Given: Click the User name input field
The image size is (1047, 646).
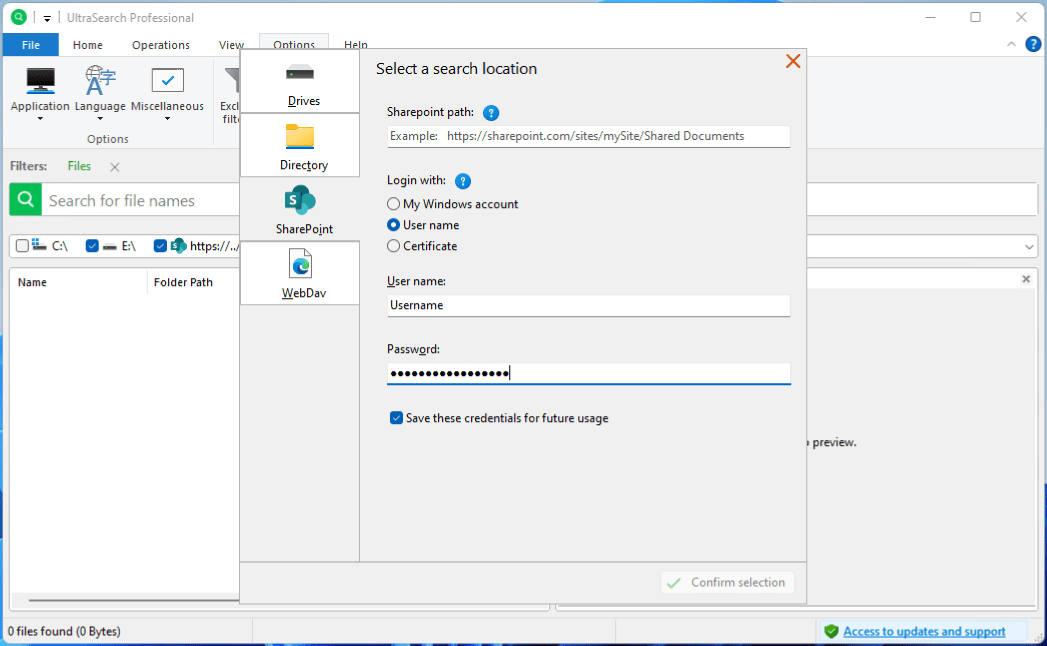Looking at the screenshot, I should pos(588,305).
